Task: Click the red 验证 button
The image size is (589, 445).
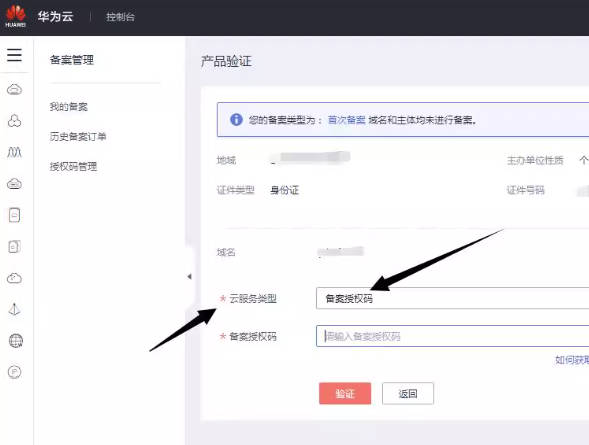Action: [345, 393]
